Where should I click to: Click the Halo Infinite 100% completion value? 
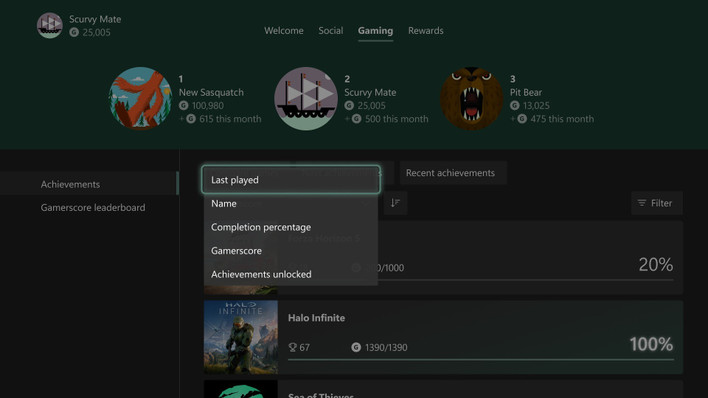click(x=651, y=344)
